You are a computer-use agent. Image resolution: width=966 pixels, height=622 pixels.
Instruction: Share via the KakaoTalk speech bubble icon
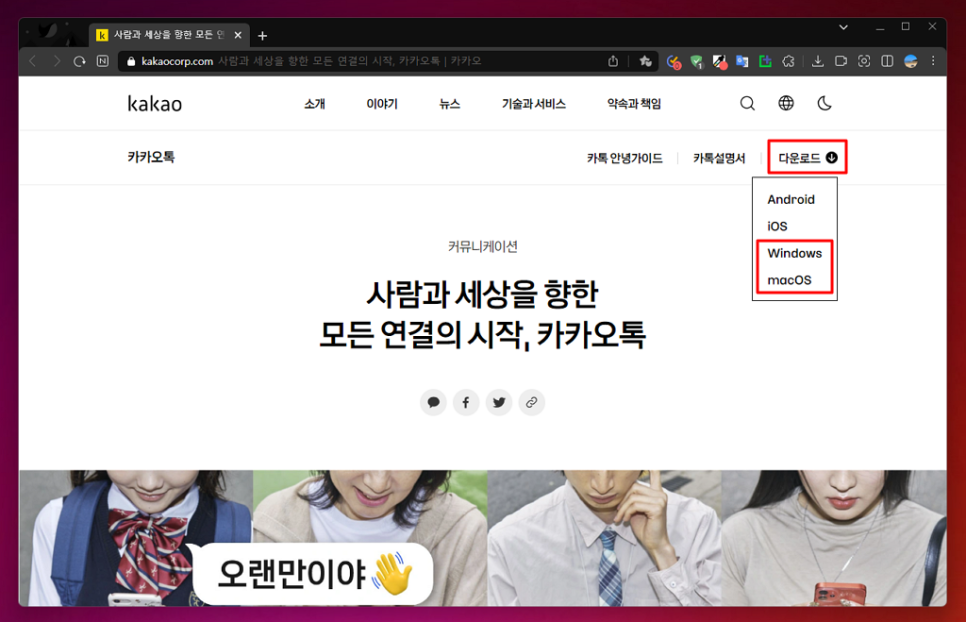[x=434, y=402]
